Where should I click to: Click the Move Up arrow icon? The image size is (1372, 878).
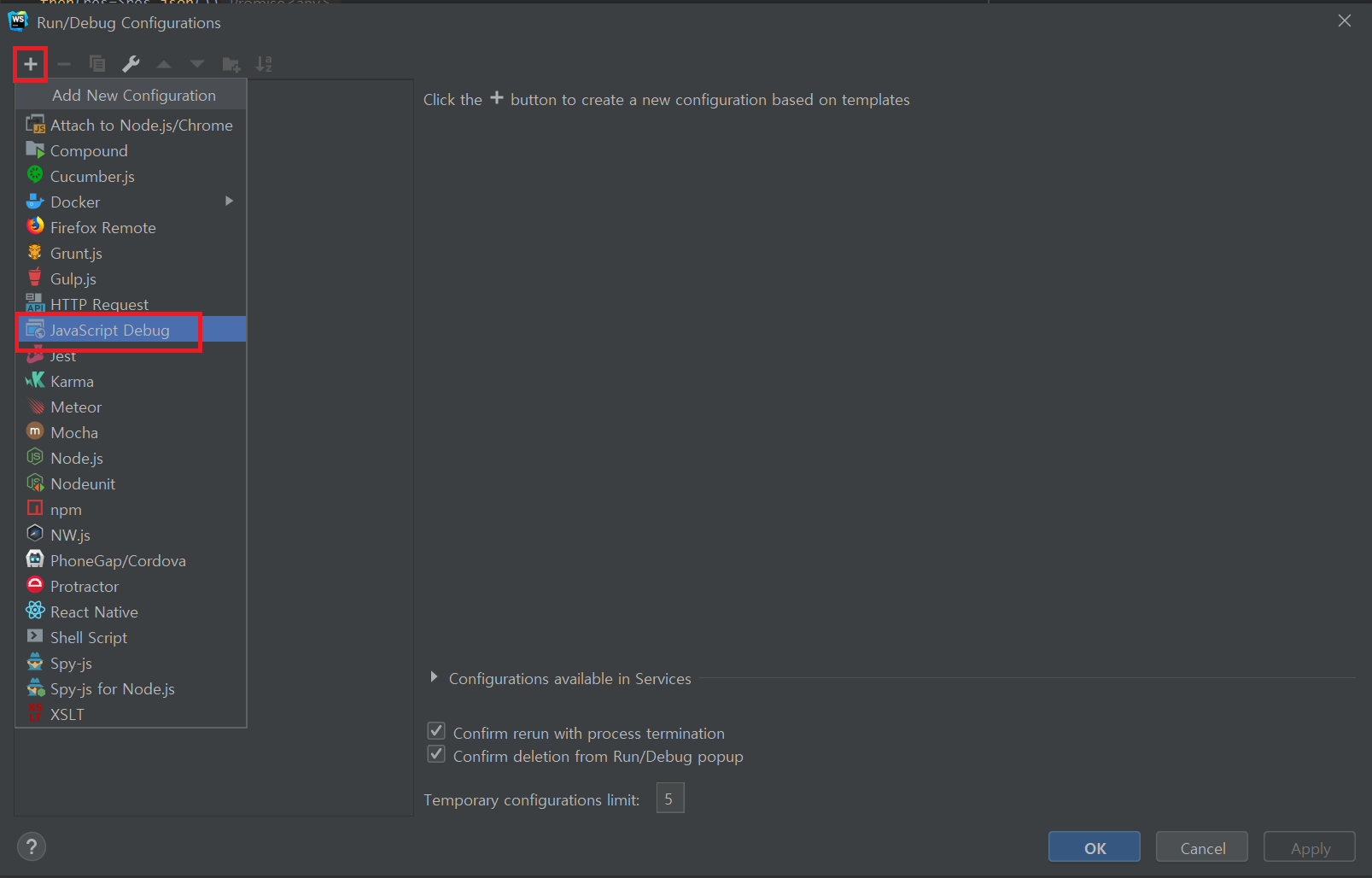(x=164, y=64)
